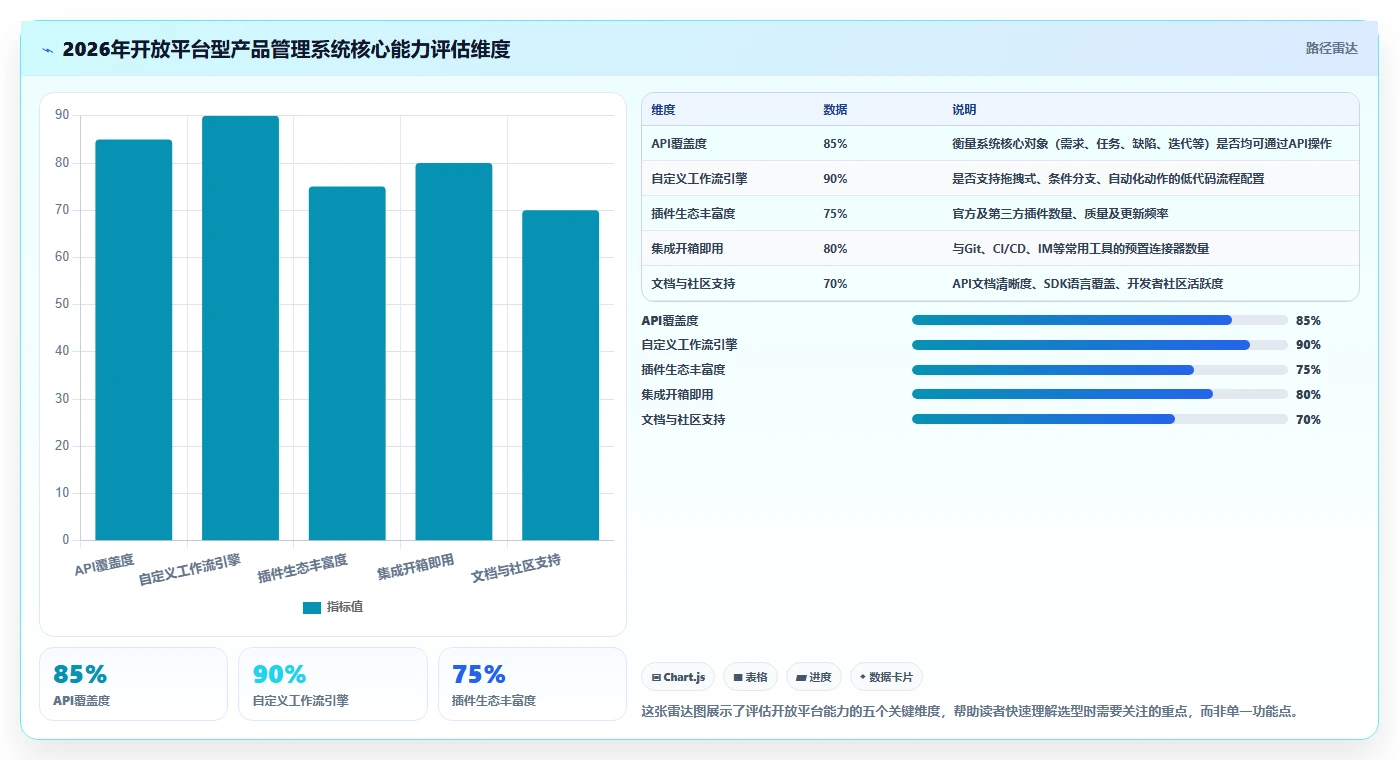Click description about 官方及第三方插件数量
1399x760 pixels.
[x=1060, y=213]
